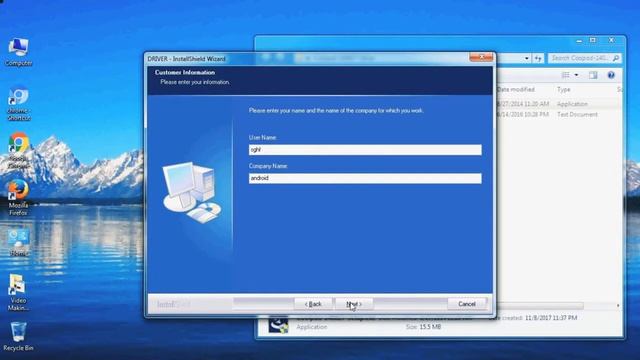Cancel the InstallShield wizard
Screen dimensions: 640x360
(x=467, y=304)
